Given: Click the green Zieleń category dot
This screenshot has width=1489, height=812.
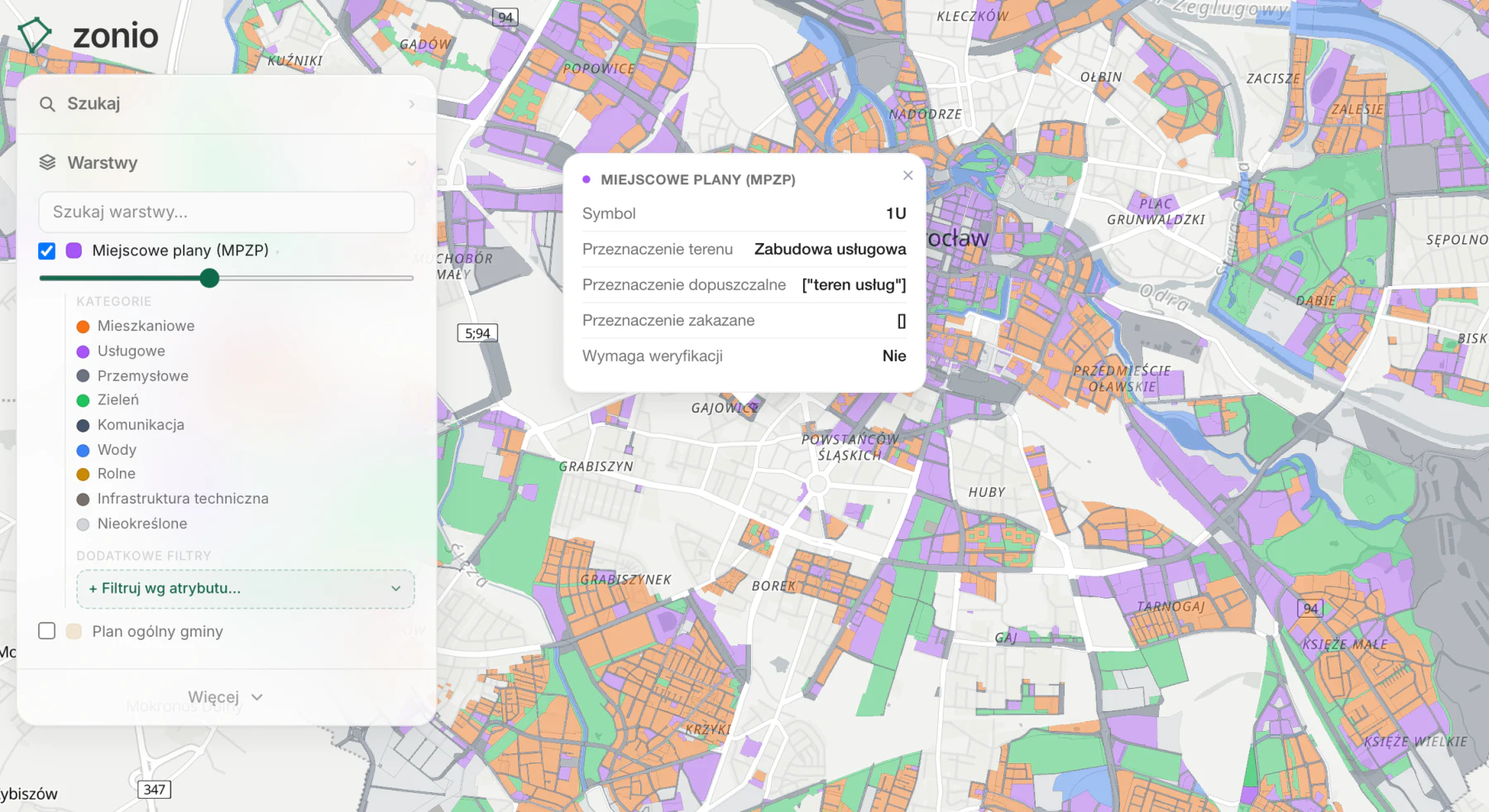Looking at the screenshot, I should tap(83, 400).
